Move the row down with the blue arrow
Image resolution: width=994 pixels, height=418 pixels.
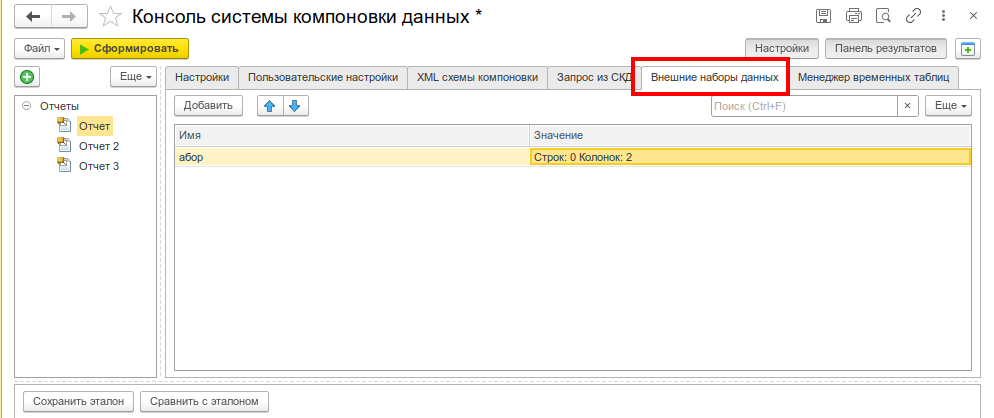(x=295, y=106)
